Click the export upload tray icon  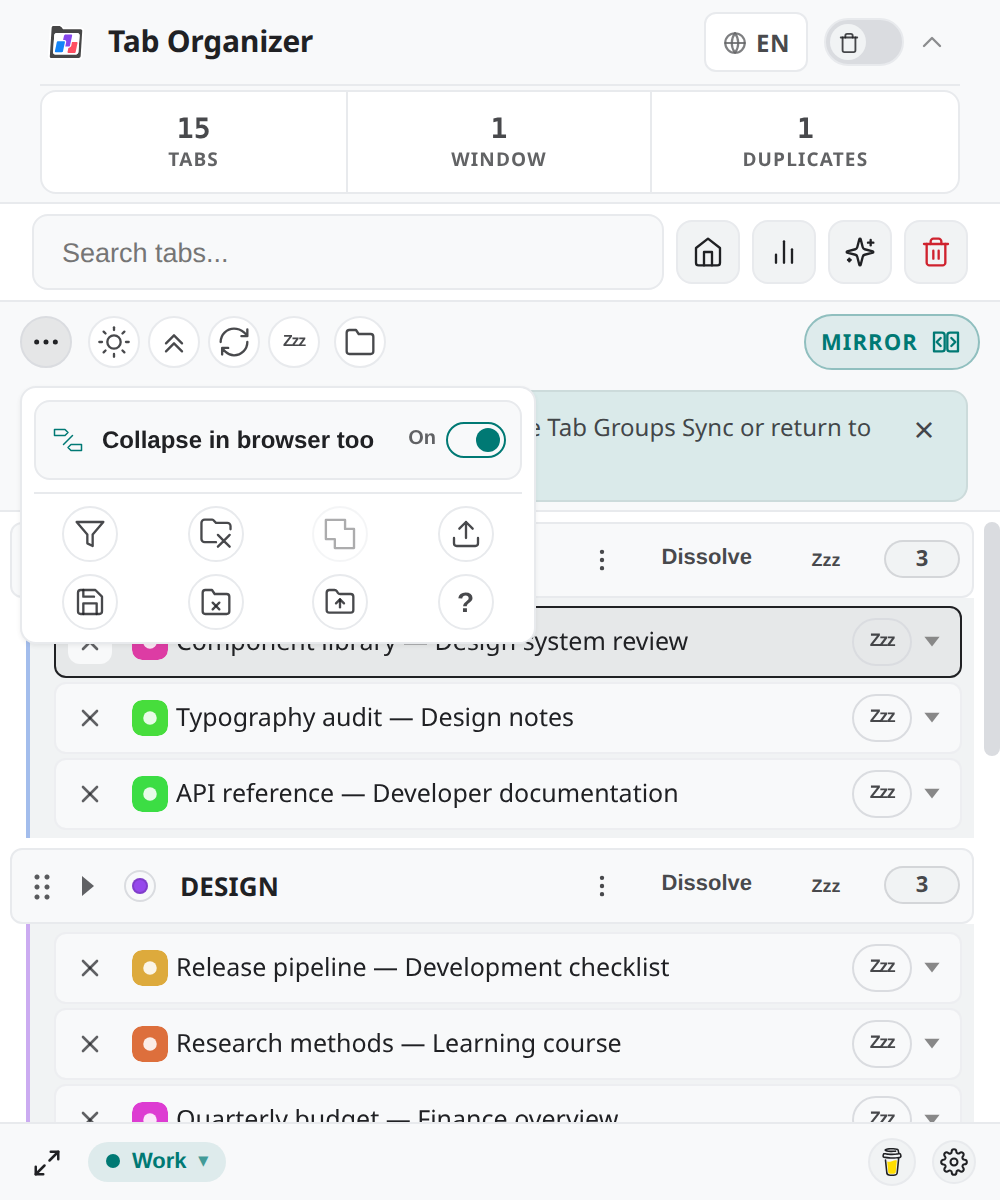466,535
